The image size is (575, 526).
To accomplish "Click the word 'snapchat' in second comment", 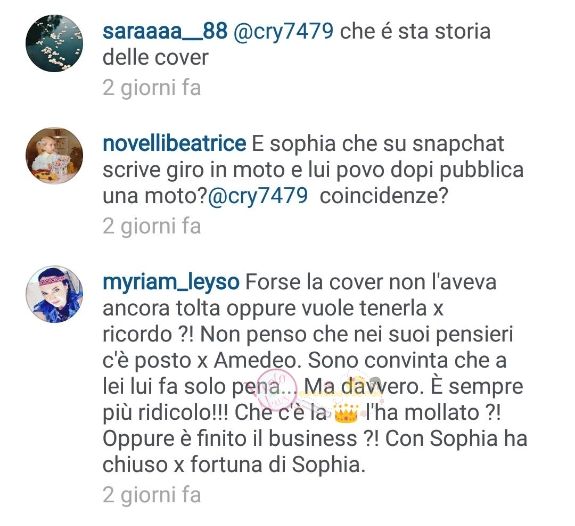I will point(458,144).
